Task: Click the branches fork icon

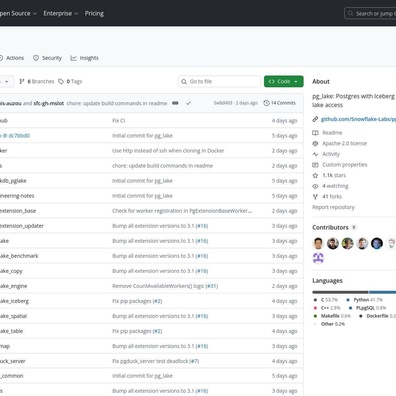Action: pos(22,81)
